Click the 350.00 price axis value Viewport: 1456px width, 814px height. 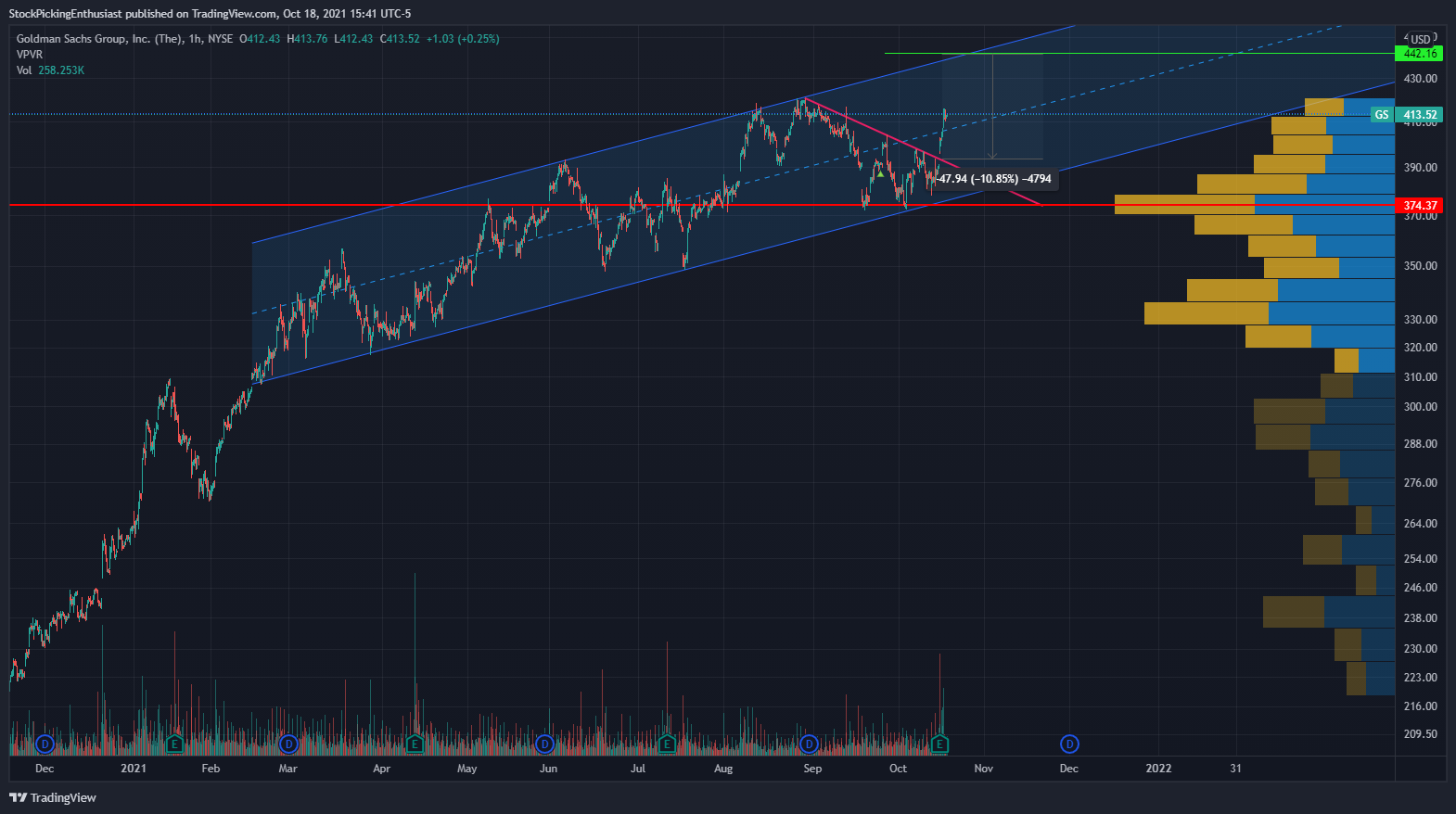(1420, 266)
